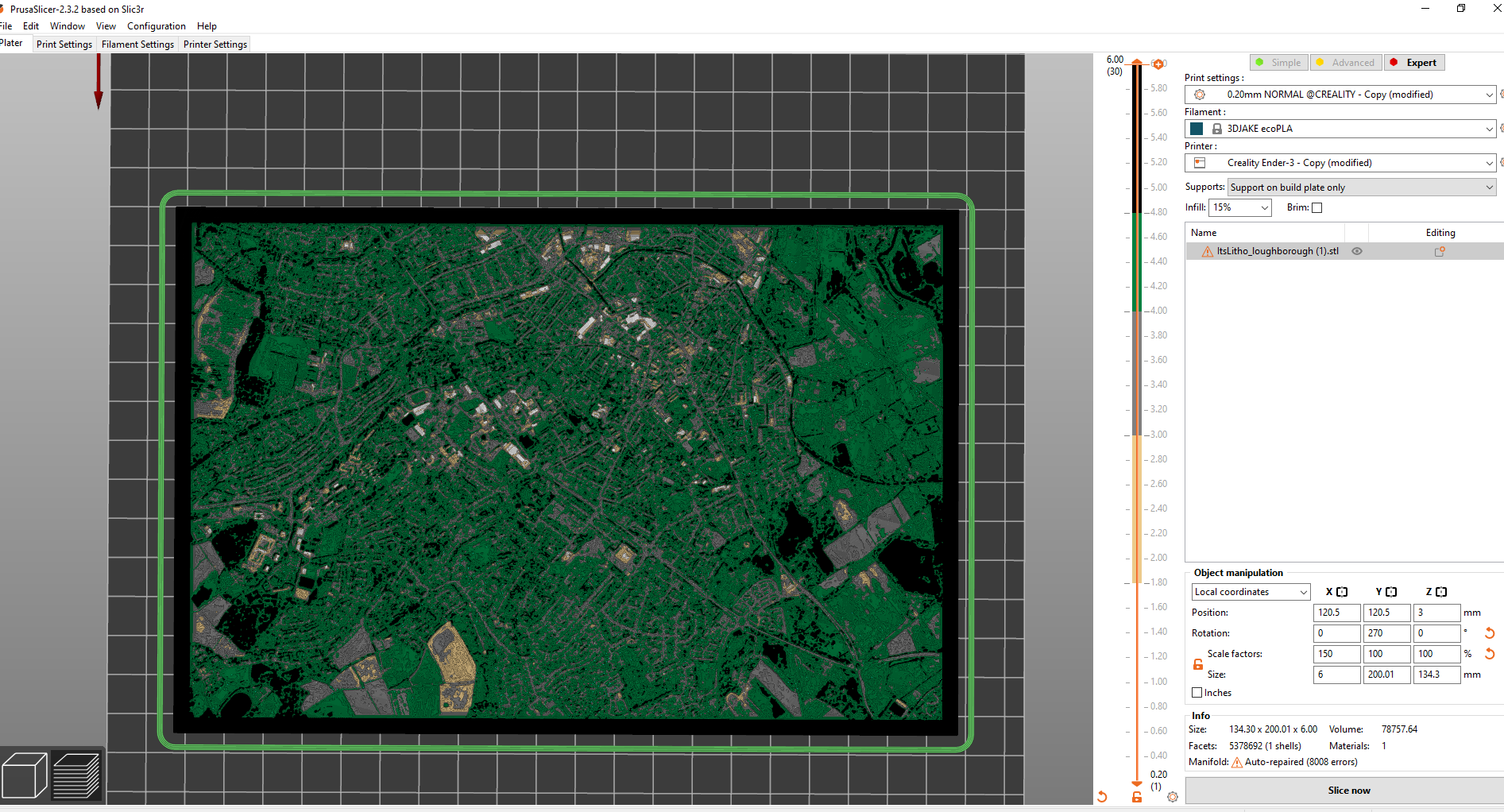Open the Supports dropdown
The image size is (1504, 812).
[x=1361, y=187]
